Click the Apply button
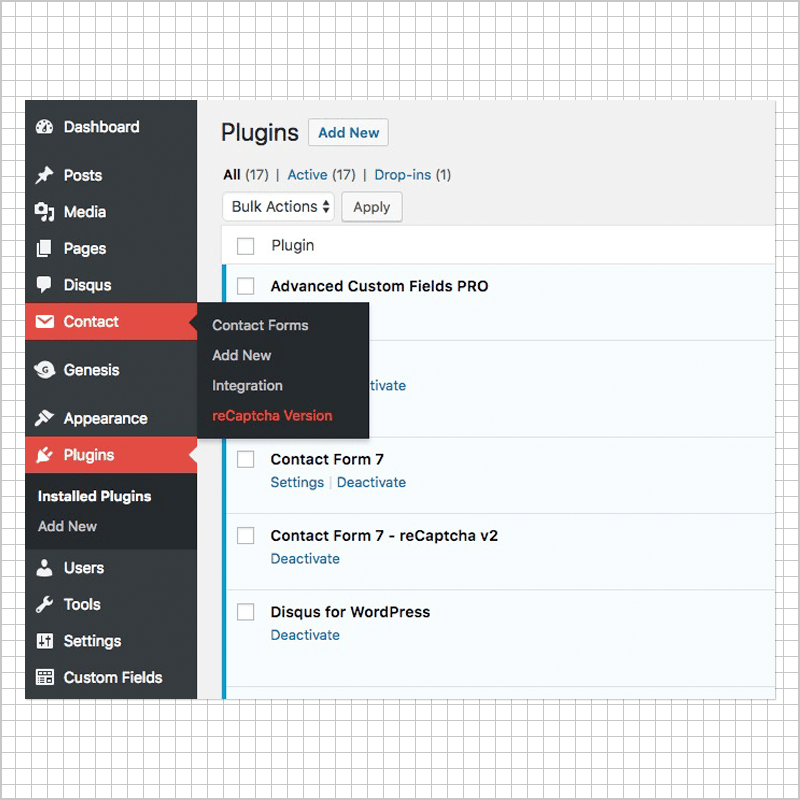The height and width of the screenshot is (800, 800). [372, 207]
